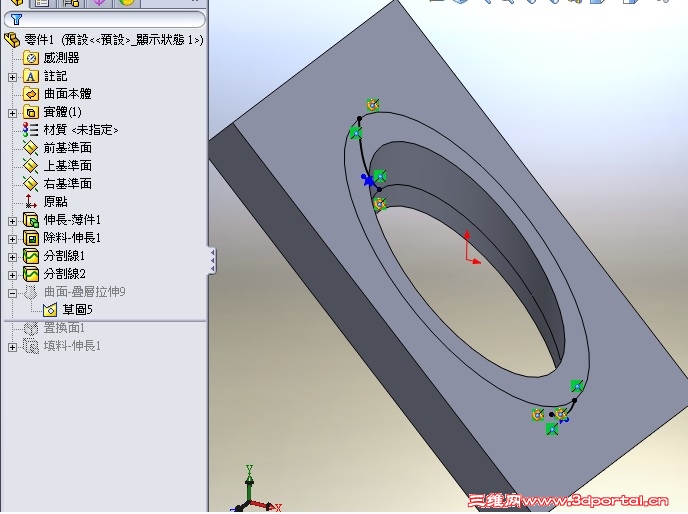Click the 分割線2 split line icon
The image size is (688, 514).
(x=31, y=274)
